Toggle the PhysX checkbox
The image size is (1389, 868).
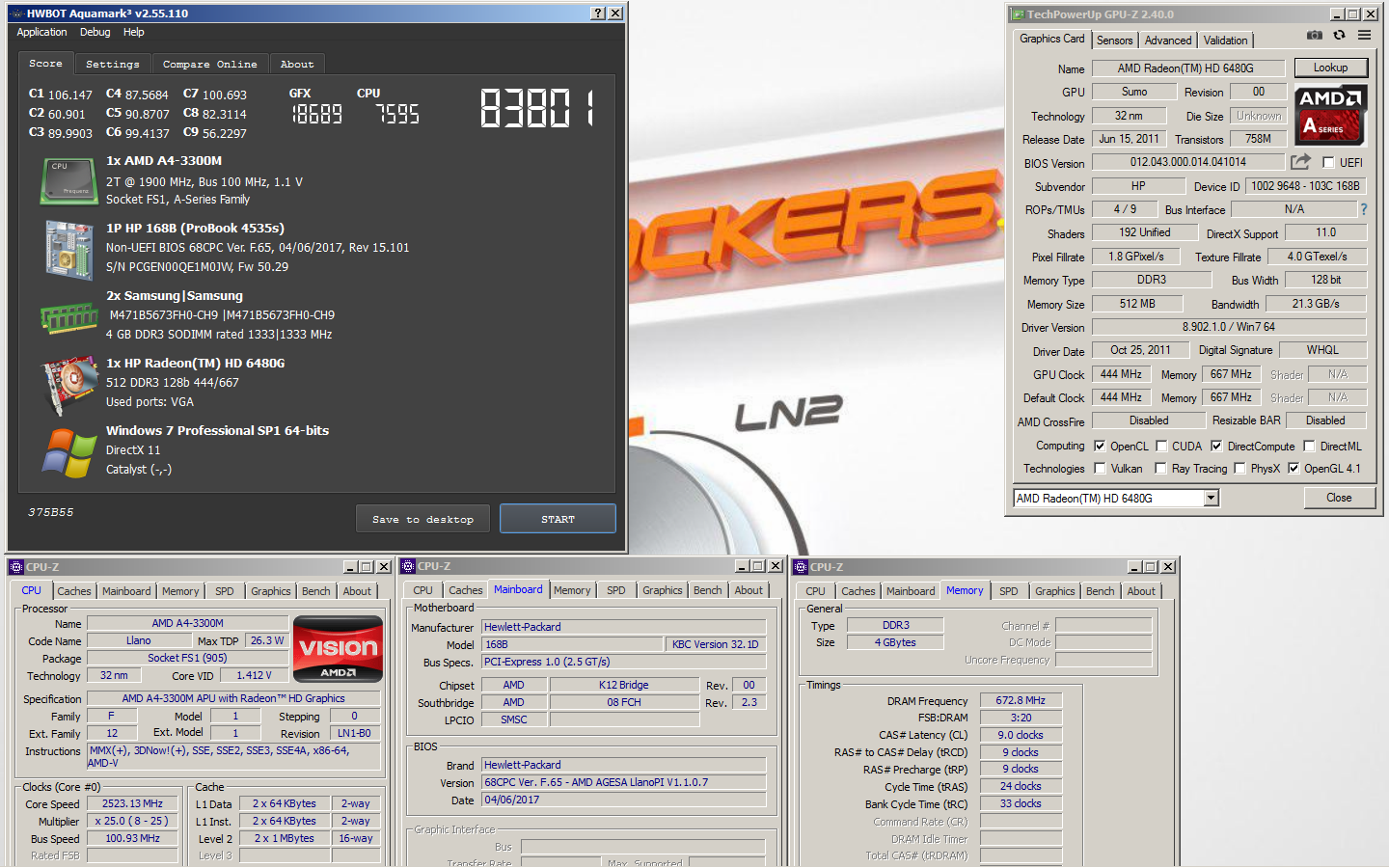[1239, 468]
